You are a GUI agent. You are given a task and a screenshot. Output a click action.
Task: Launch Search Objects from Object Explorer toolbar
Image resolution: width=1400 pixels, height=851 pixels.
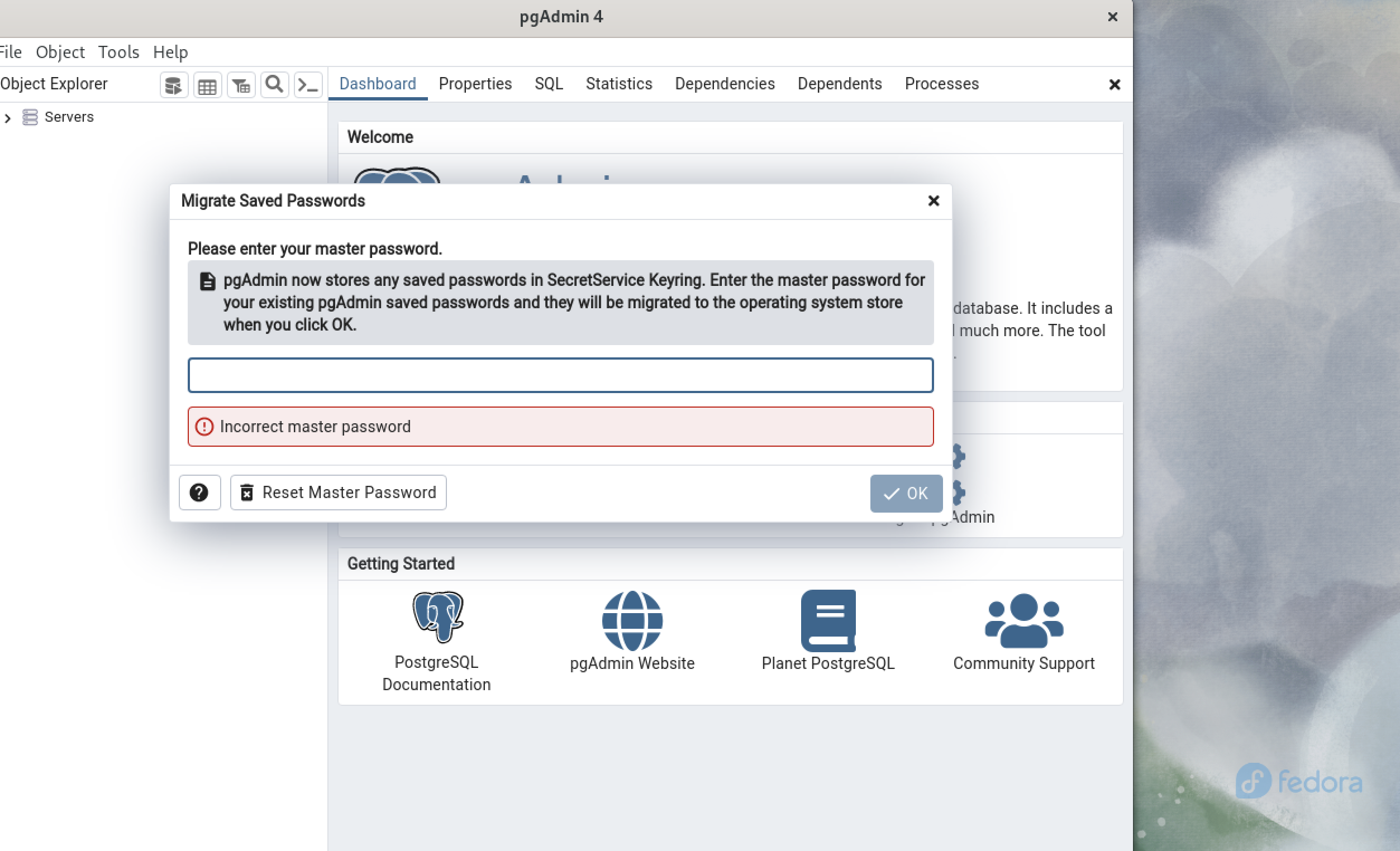coord(274,84)
